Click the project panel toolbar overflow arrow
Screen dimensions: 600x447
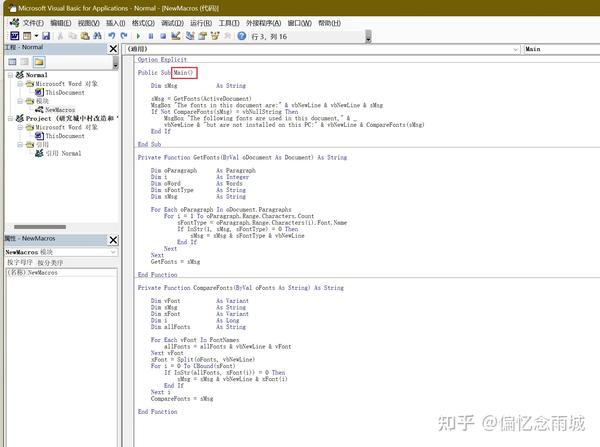[116, 64]
